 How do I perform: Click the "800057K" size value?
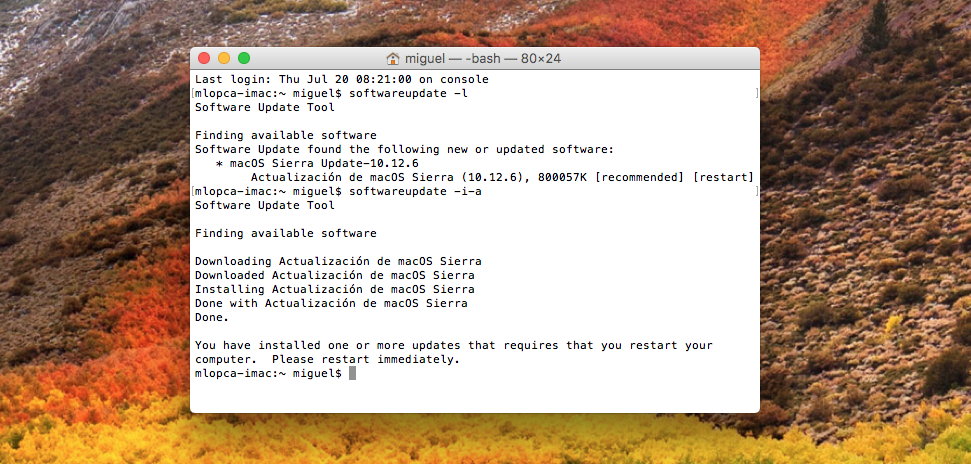(x=563, y=177)
